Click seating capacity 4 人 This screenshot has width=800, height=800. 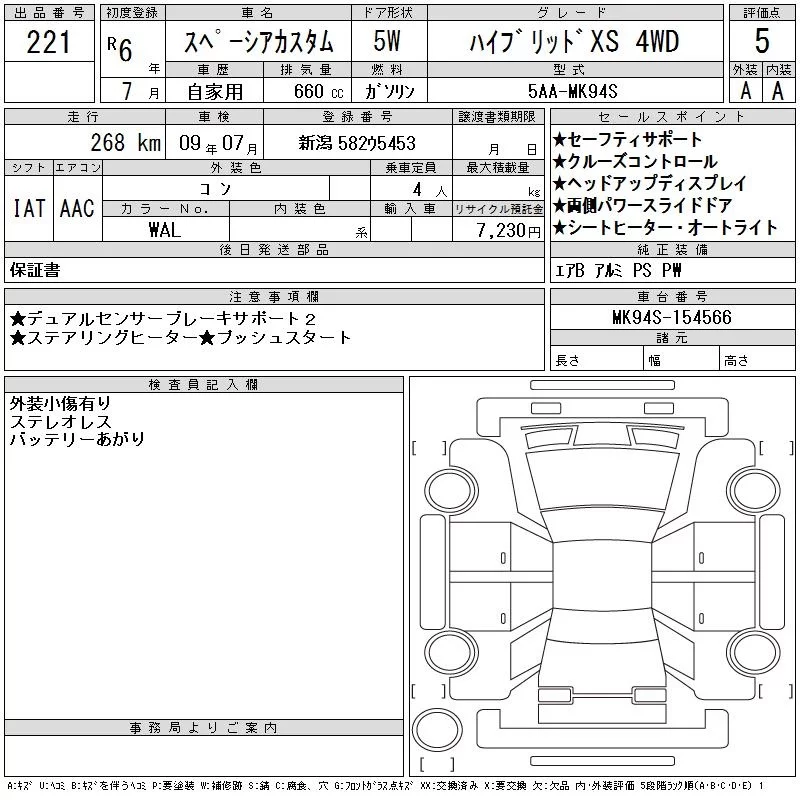[x=430, y=189]
